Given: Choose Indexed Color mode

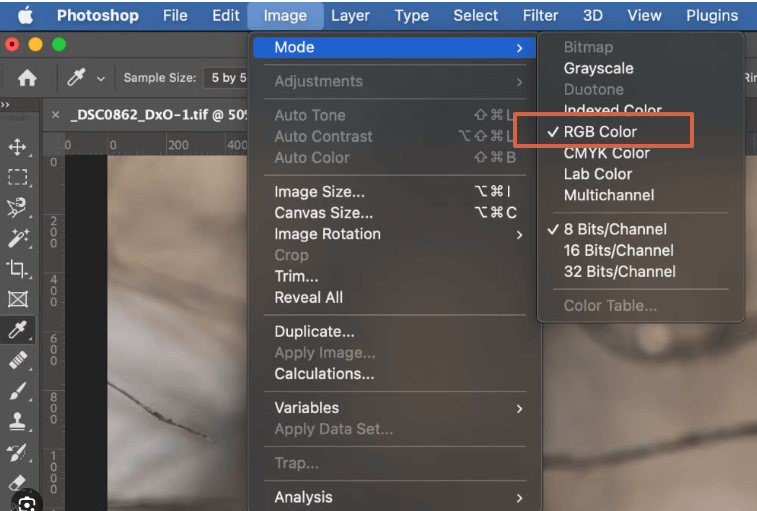Looking at the screenshot, I should point(613,110).
